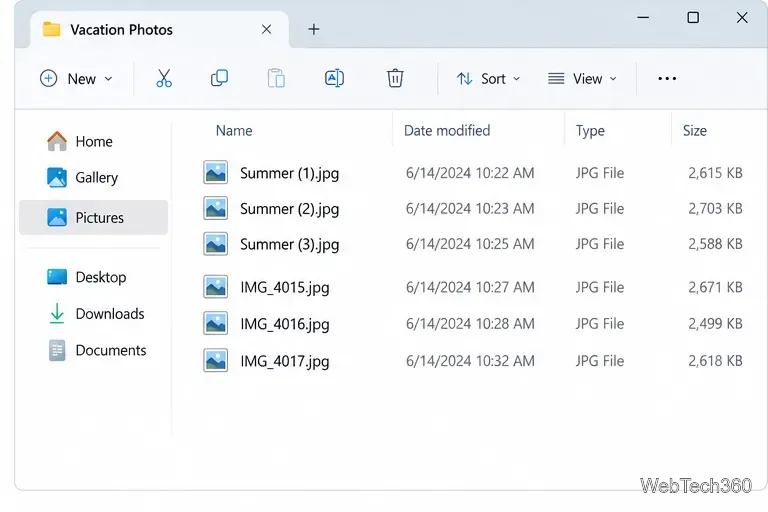This screenshot has width=768, height=512.
Task: Expand the New dropdown chevron
Action: tap(108, 79)
